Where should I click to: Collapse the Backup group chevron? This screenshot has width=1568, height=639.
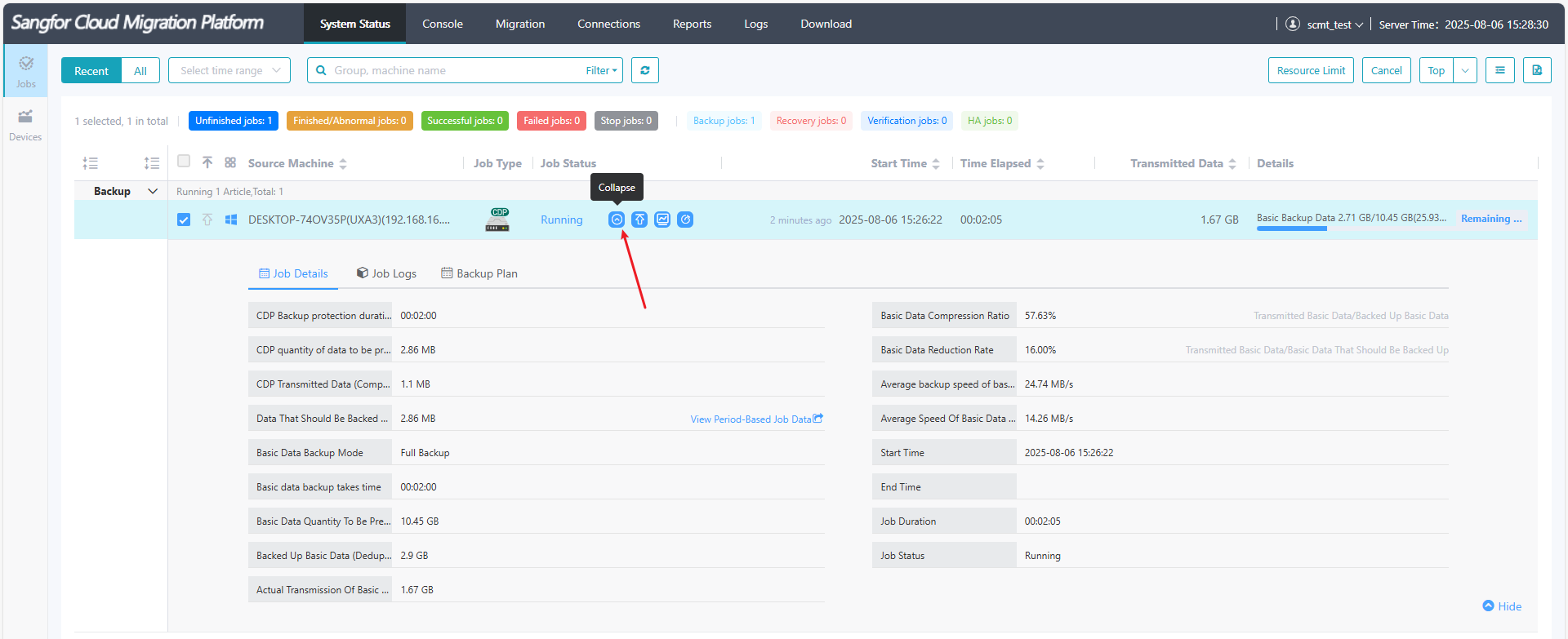point(153,191)
